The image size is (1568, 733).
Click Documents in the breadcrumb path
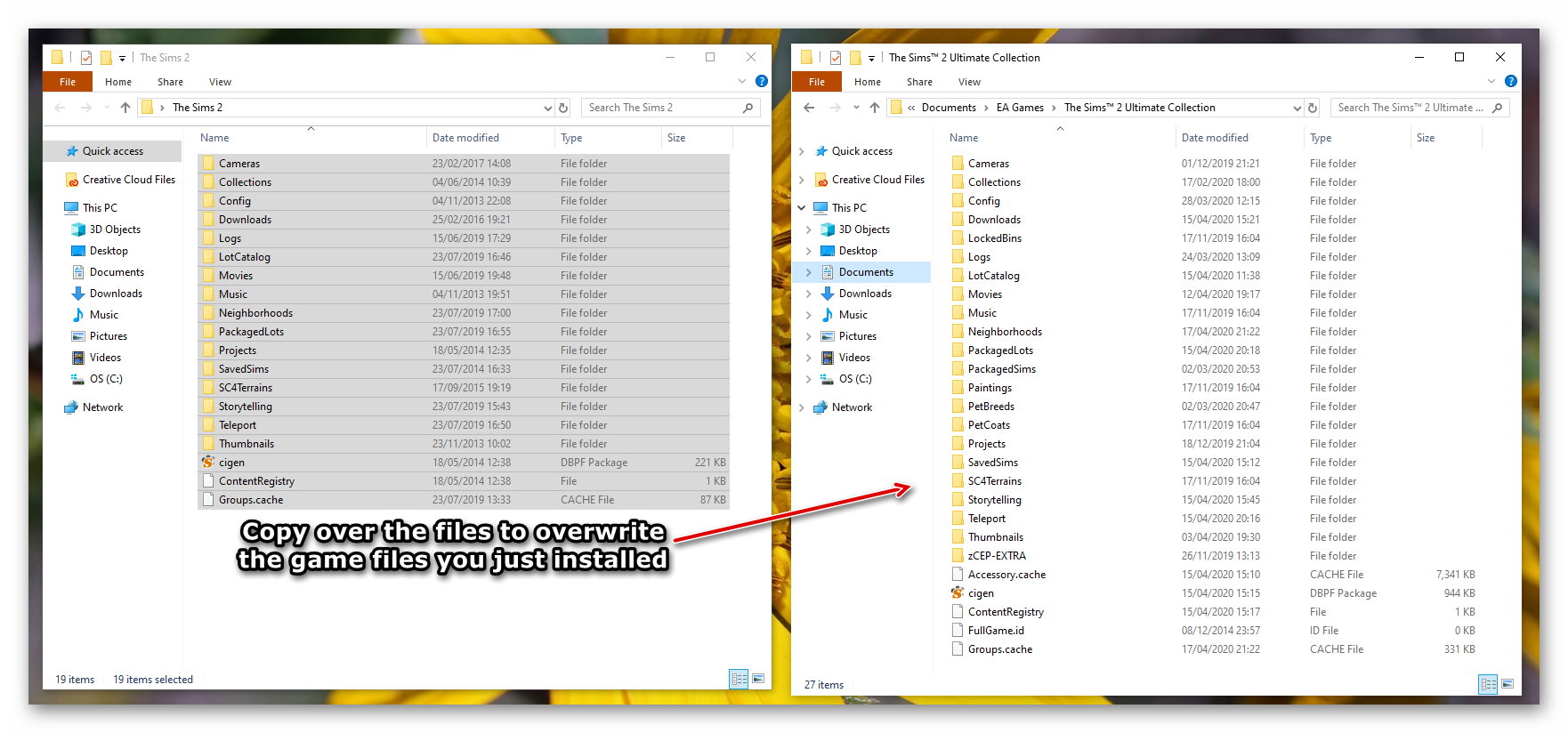click(x=949, y=108)
